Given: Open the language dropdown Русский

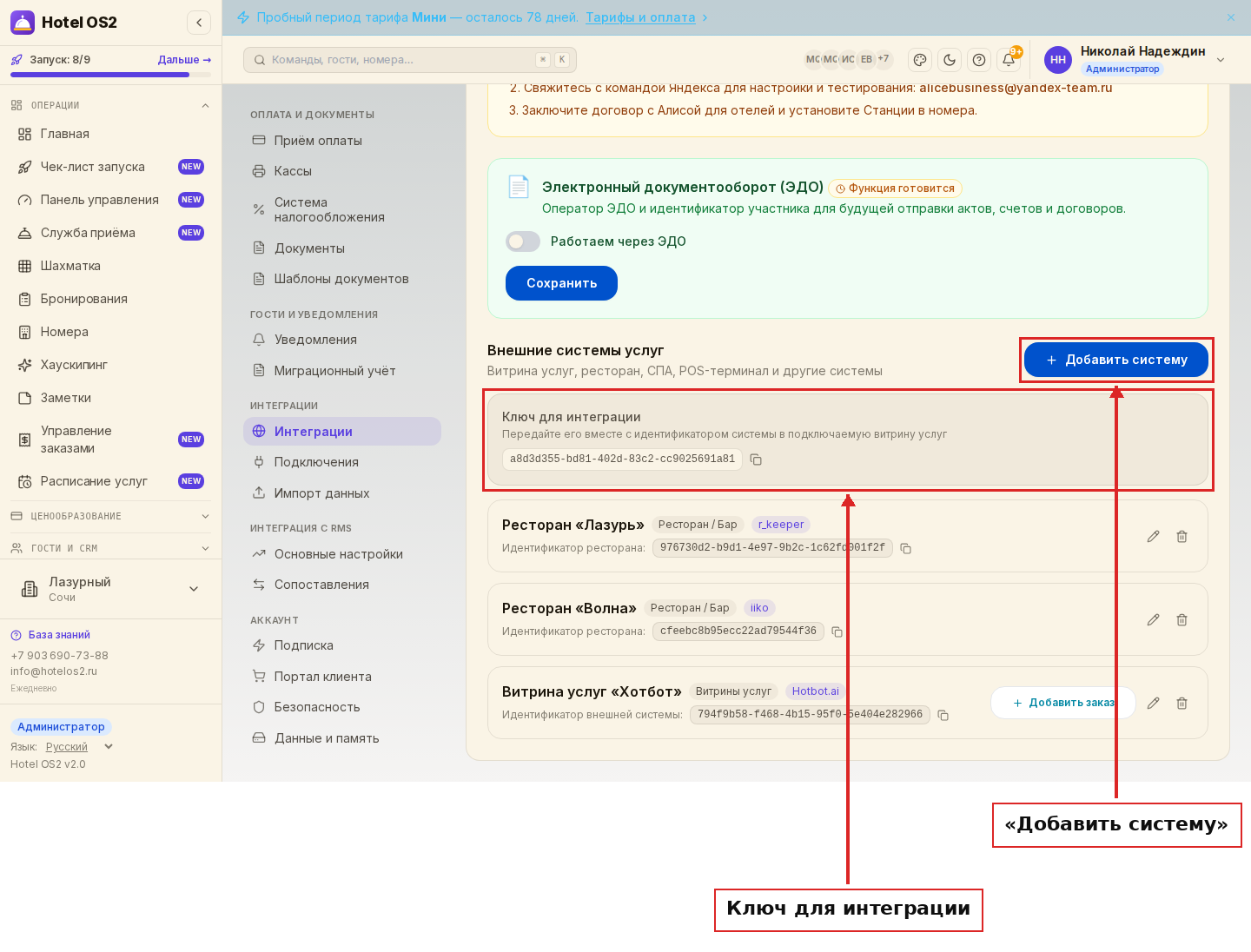Looking at the screenshot, I should click(79, 747).
